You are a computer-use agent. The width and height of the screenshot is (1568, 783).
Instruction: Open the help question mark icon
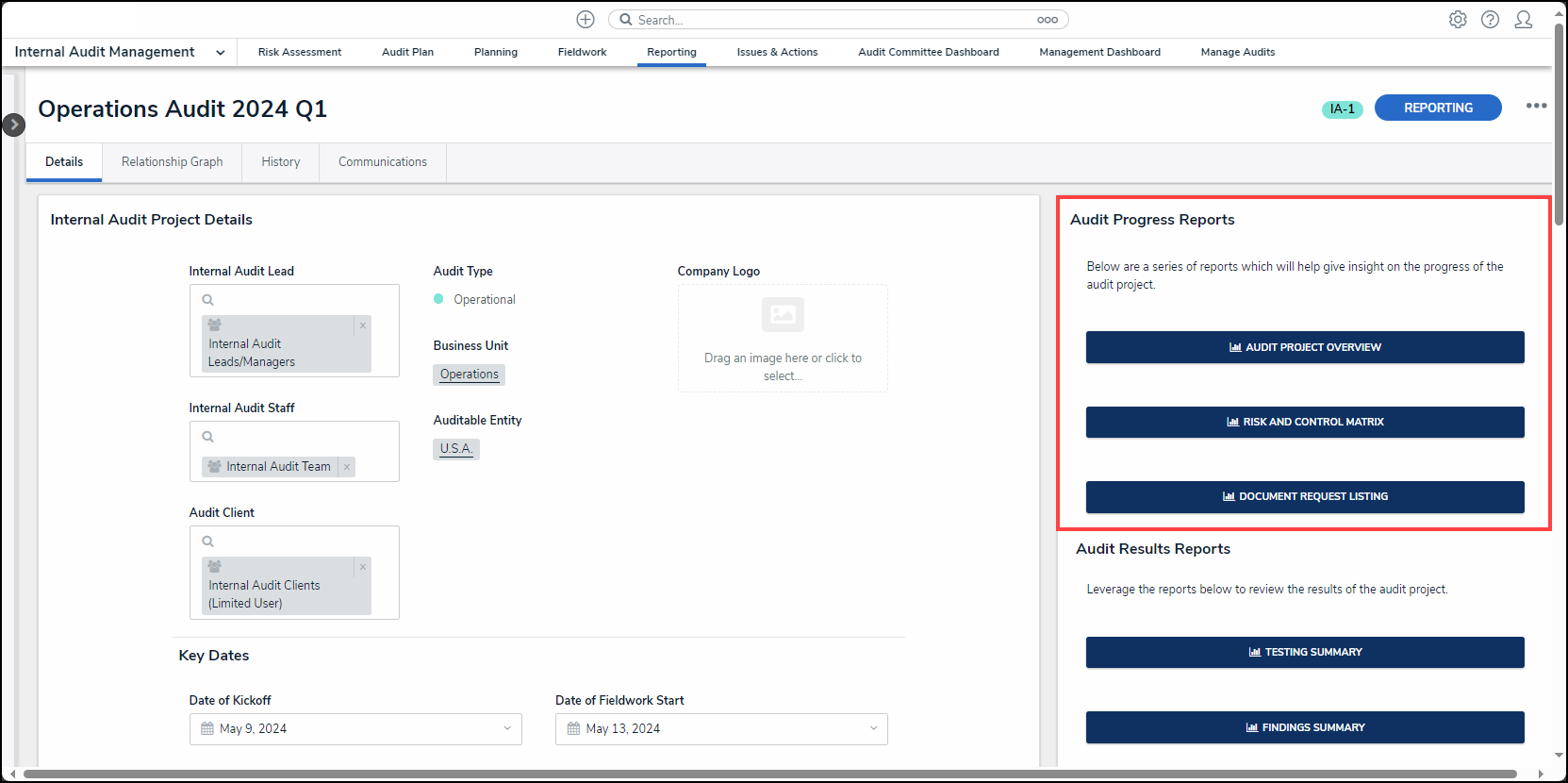tap(1490, 20)
